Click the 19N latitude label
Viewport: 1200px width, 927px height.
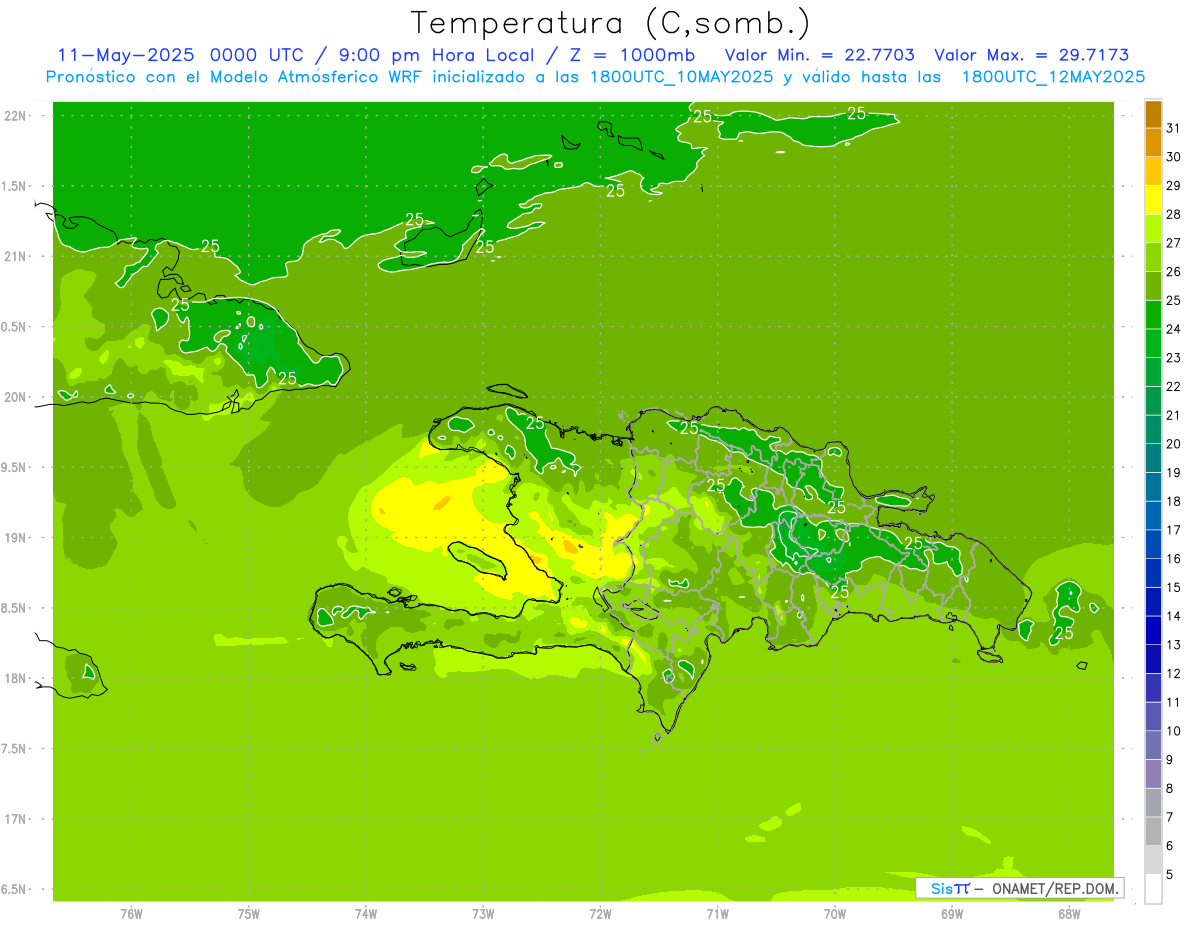16,538
